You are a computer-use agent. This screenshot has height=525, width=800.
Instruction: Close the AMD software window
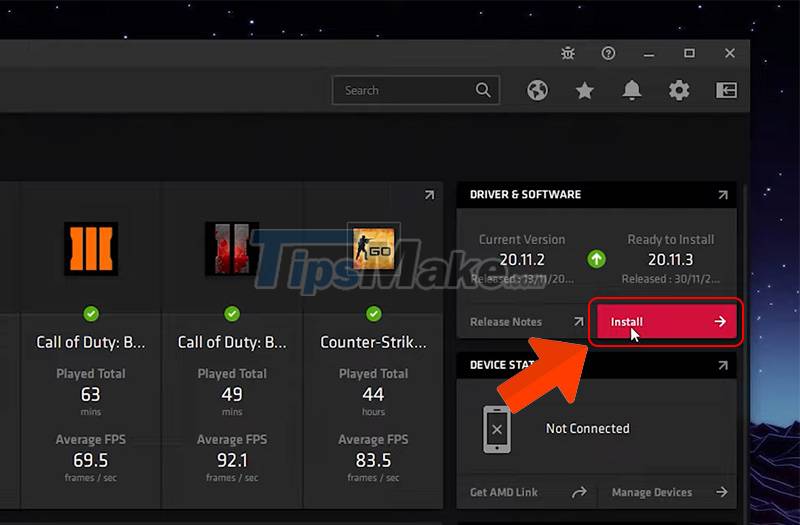730,53
